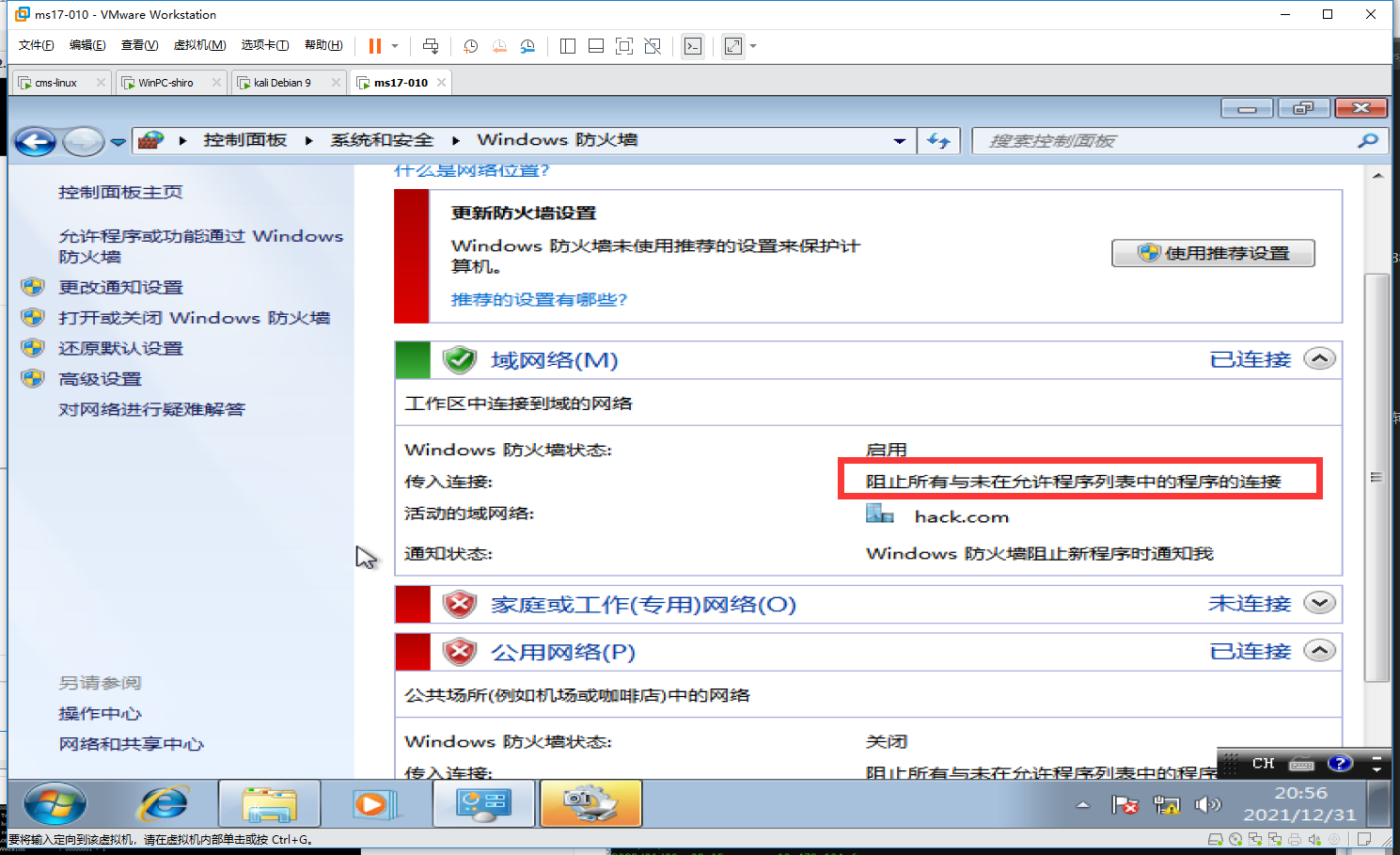Switch to the WinPC-shiro VM tab

point(165,83)
